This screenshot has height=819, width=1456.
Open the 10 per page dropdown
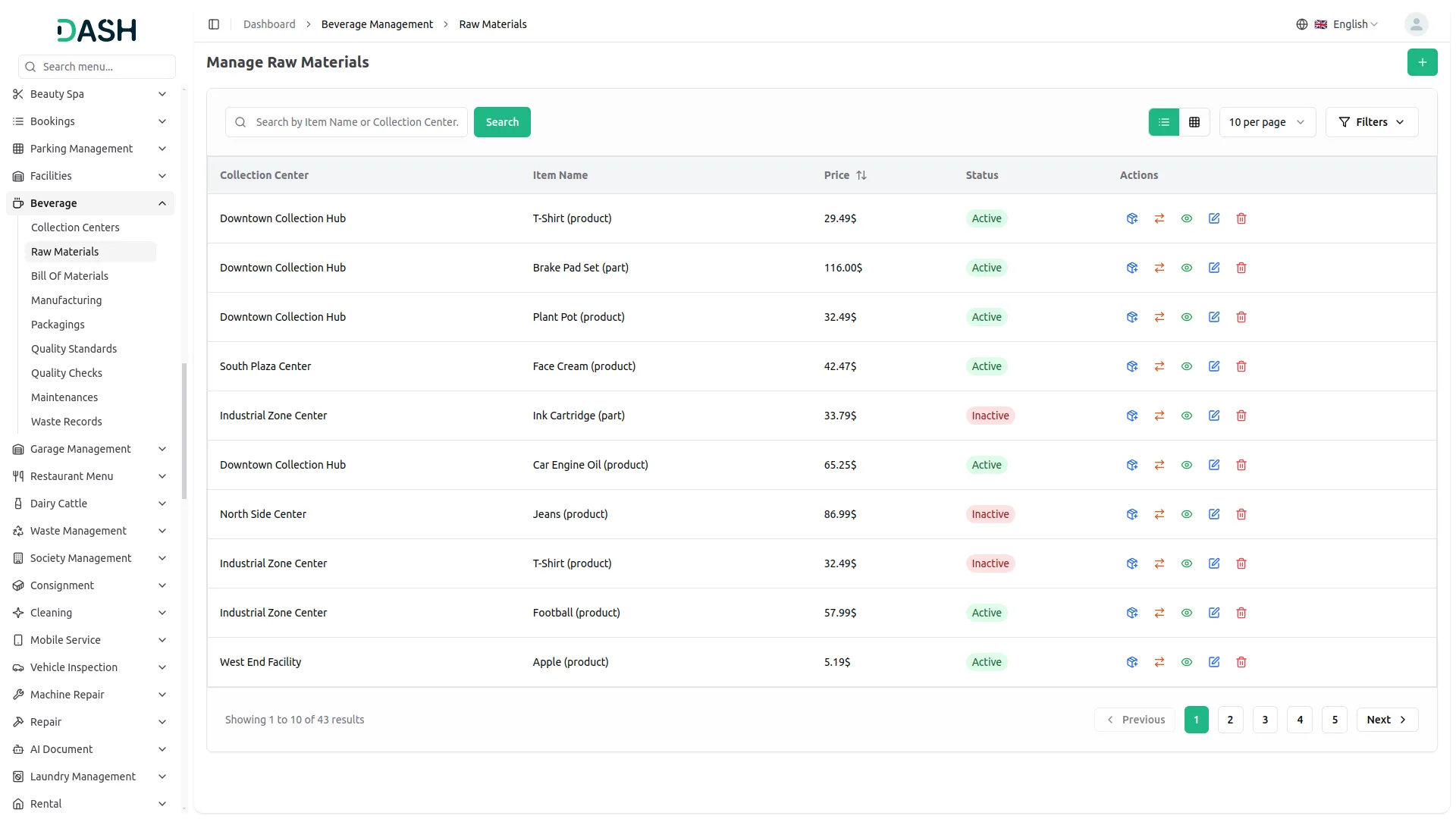[1266, 122]
